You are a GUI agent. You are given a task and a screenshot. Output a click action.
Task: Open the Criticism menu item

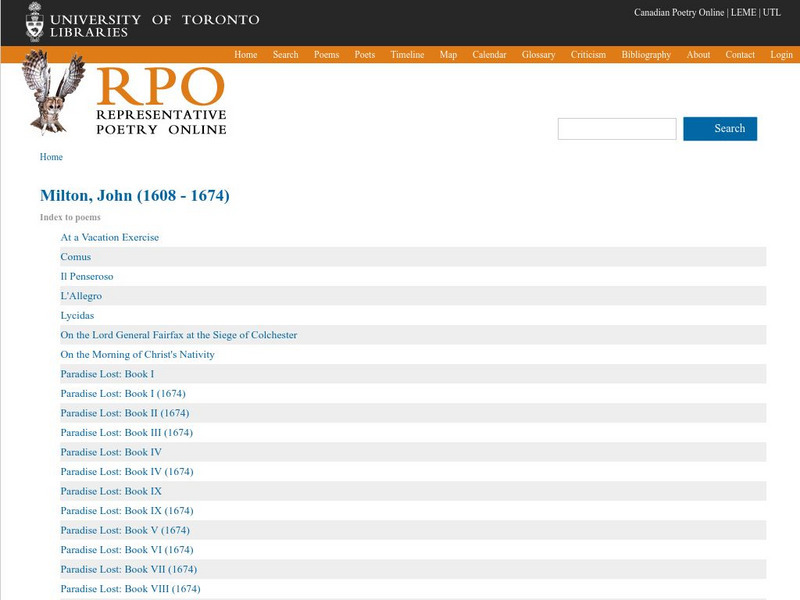(x=588, y=55)
